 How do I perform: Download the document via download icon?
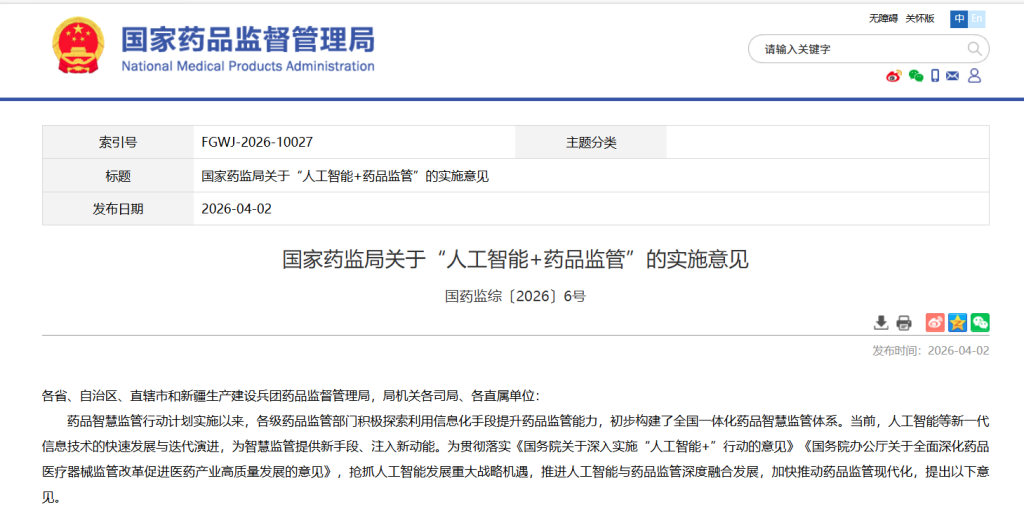(x=881, y=322)
